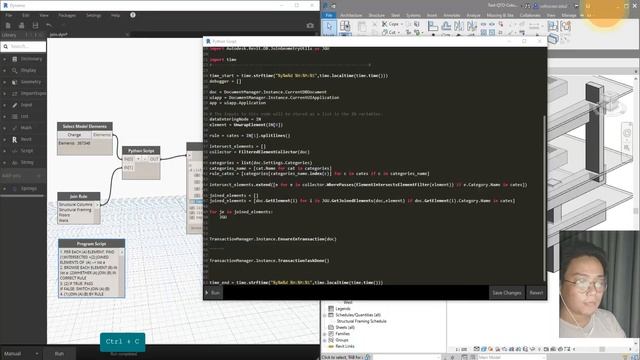The height and width of the screenshot is (360, 640).
Task: Click the Python Script node title
Action: point(141,151)
